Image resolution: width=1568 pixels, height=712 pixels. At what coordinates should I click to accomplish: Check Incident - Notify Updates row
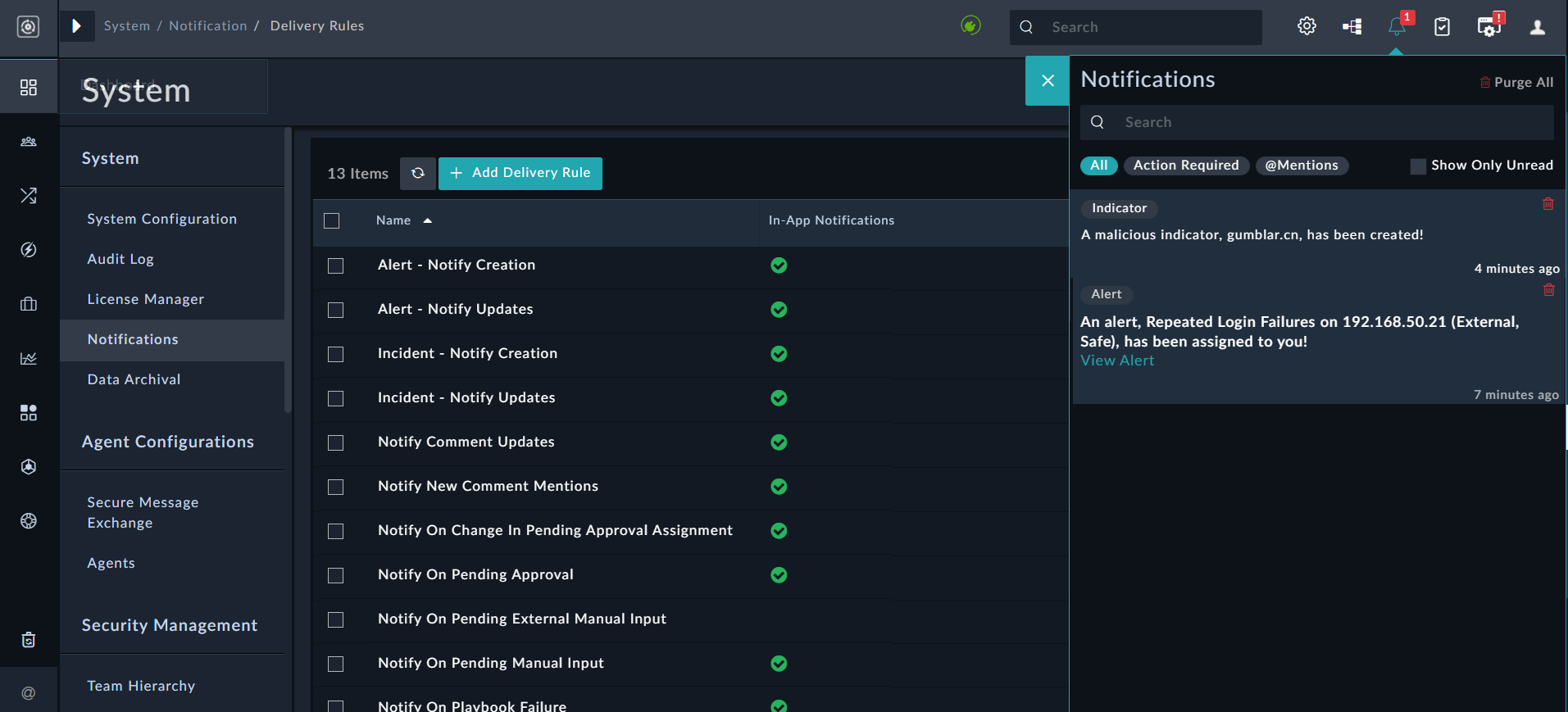(x=335, y=398)
